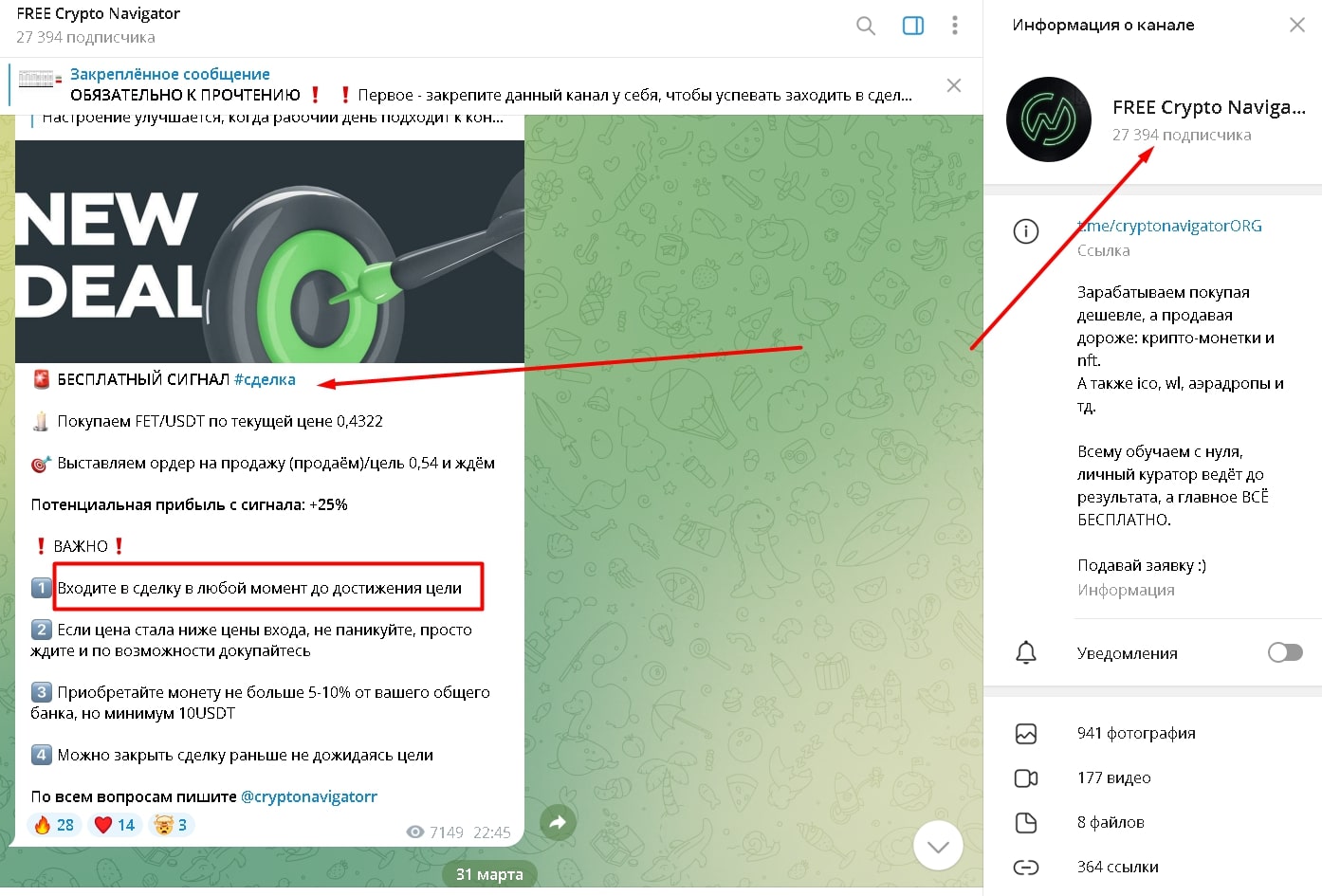The image size is (1322, 896).
Task: Click the line Если цена стала ниже цены входа
Action: (251, 640)
